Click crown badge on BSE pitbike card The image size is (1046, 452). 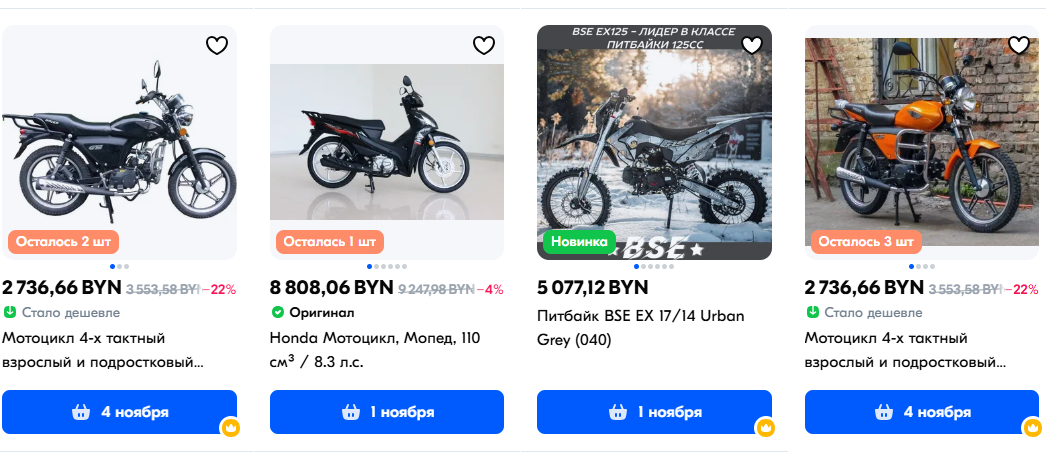tap(765, 428)
